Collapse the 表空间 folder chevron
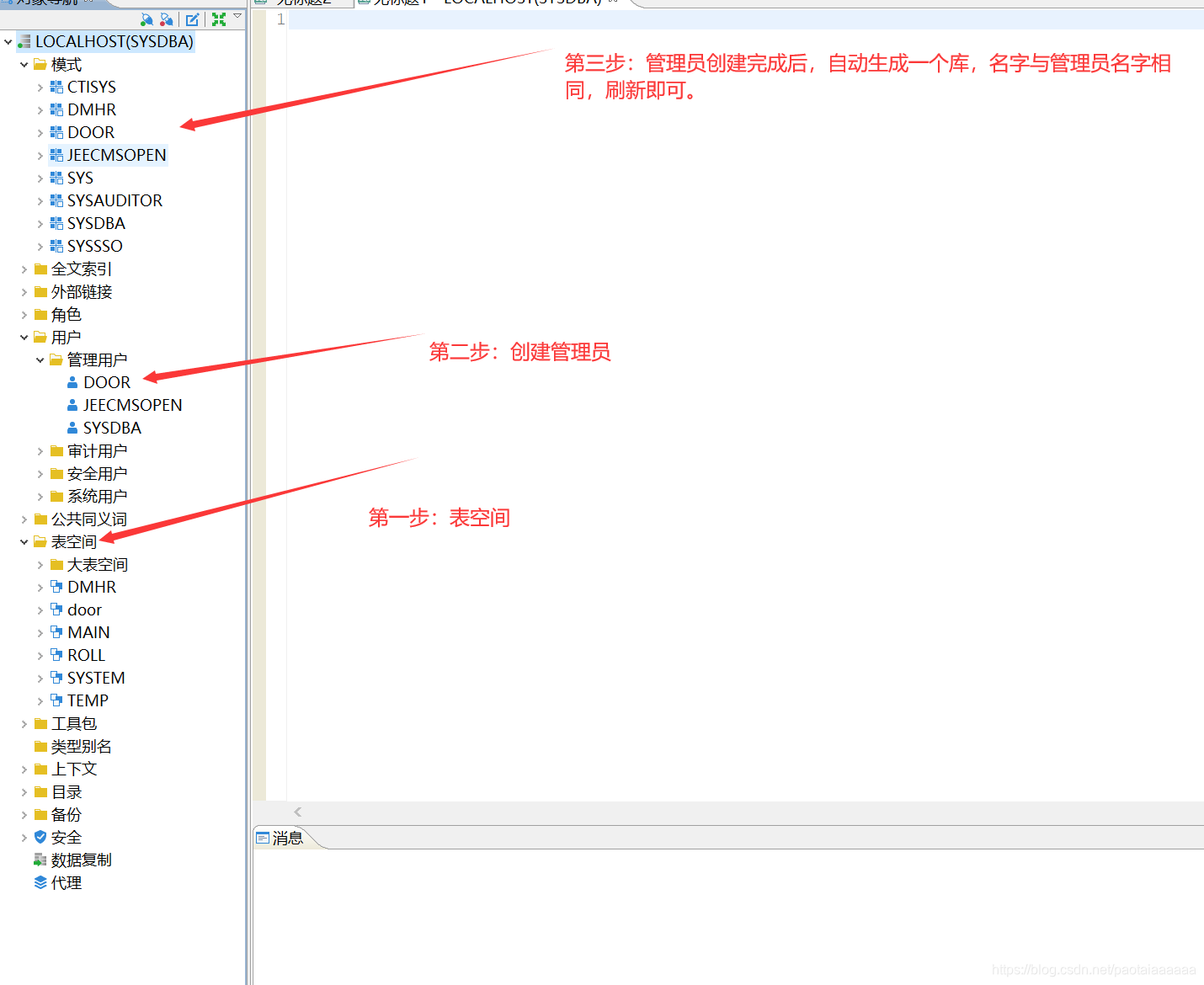 pos(24,541)
